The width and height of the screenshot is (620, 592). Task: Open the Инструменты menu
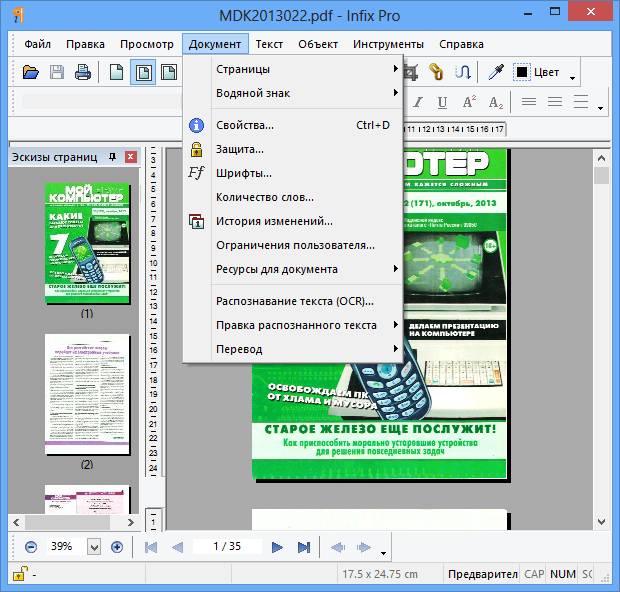[x=389, y=44]
